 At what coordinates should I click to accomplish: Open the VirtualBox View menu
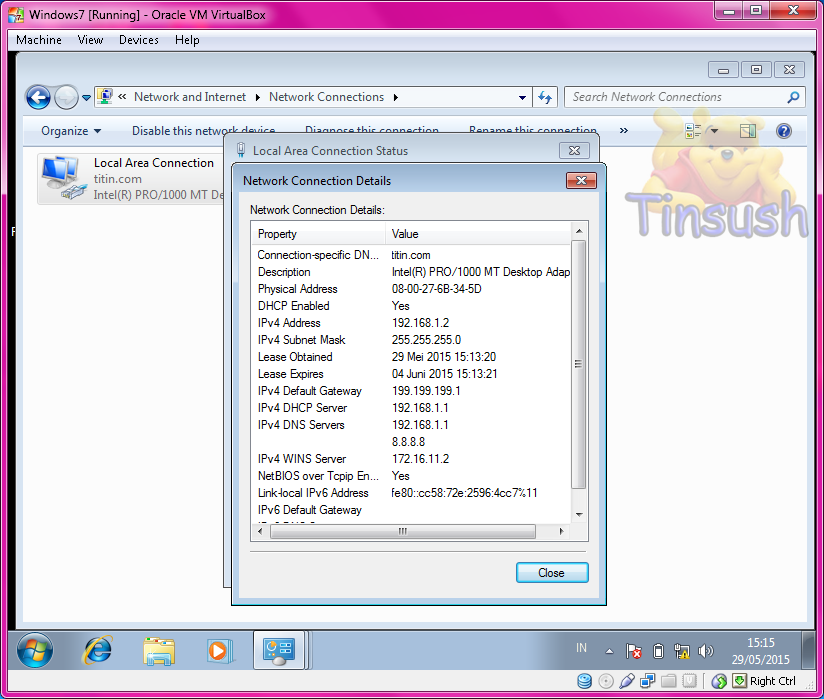(x=90, y=40)
